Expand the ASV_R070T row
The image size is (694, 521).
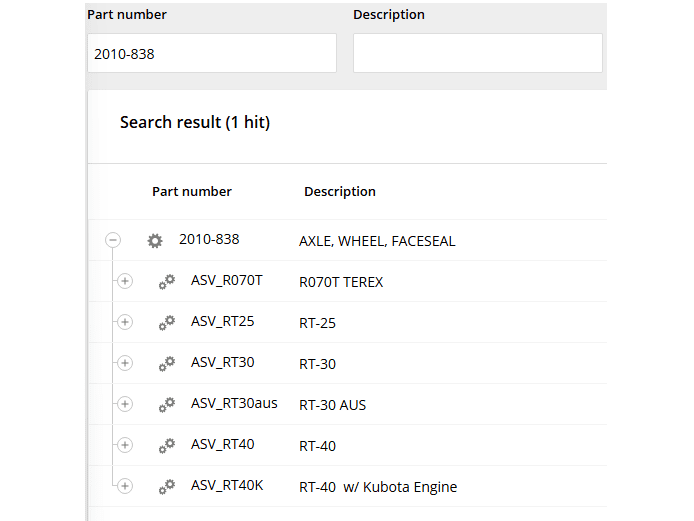click(125, 282)
